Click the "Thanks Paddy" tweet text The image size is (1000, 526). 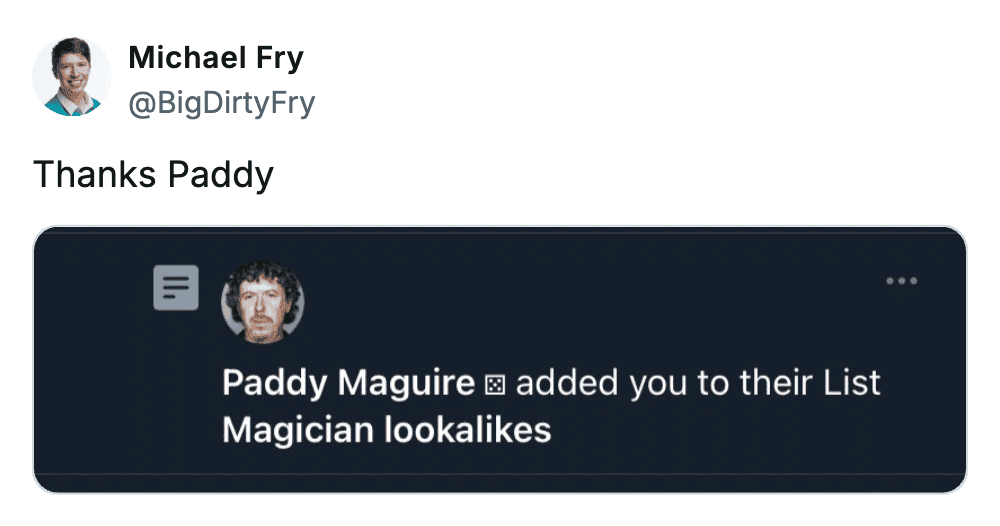coord(153,175)
